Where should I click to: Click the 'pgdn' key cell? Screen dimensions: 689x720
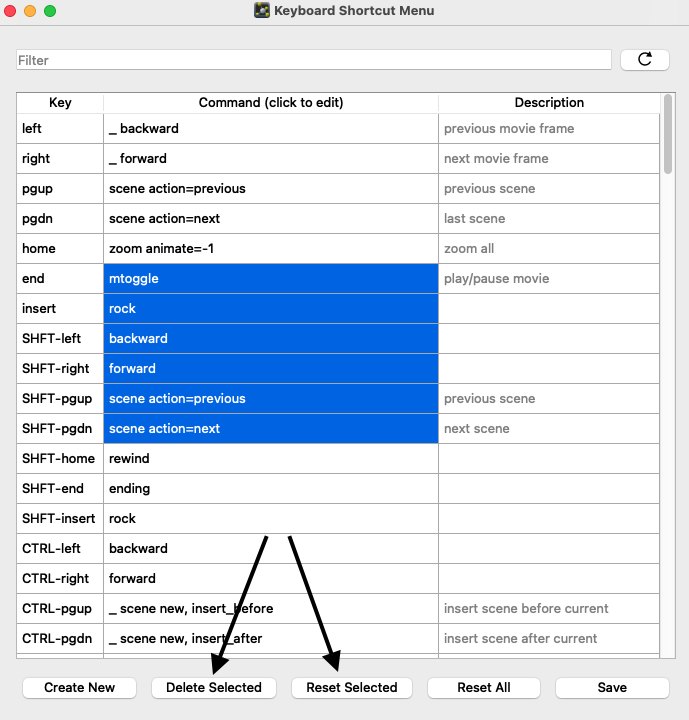60,219
